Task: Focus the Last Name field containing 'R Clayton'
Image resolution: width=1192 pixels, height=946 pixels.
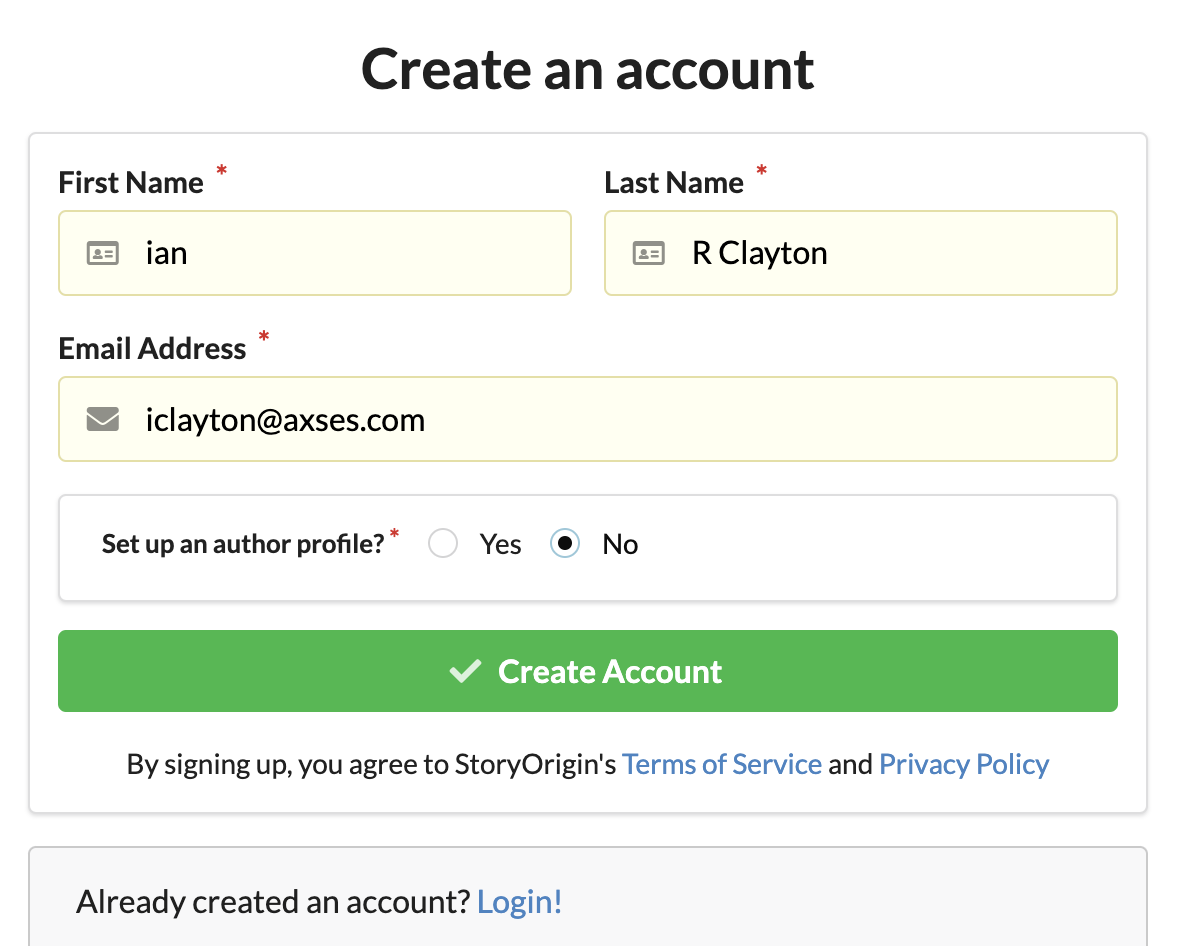Action: pos(880,253)
